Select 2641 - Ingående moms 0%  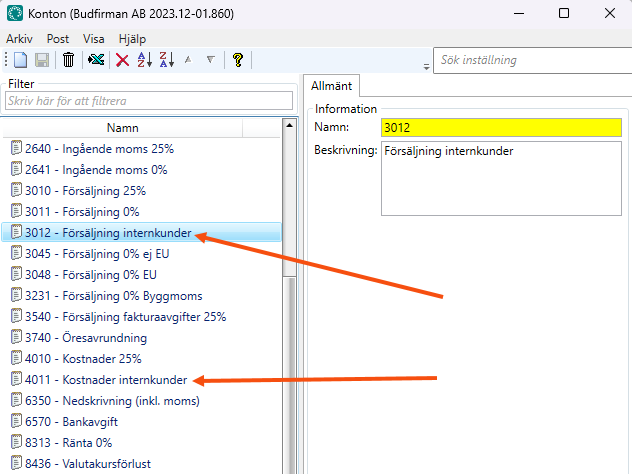tap(141, 170)
